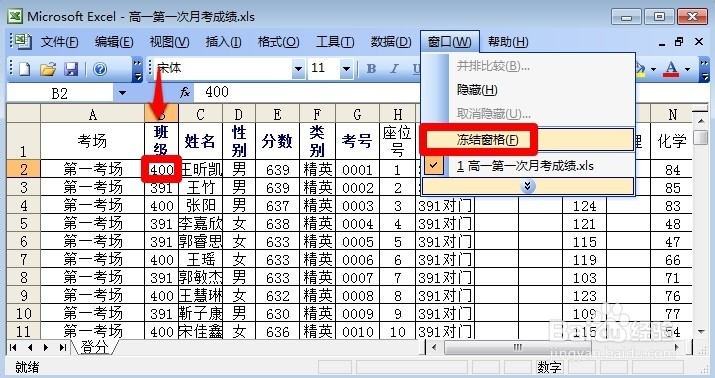Select the name cell 王慧琳
The image size is (715, 378).
click(201, 295)
